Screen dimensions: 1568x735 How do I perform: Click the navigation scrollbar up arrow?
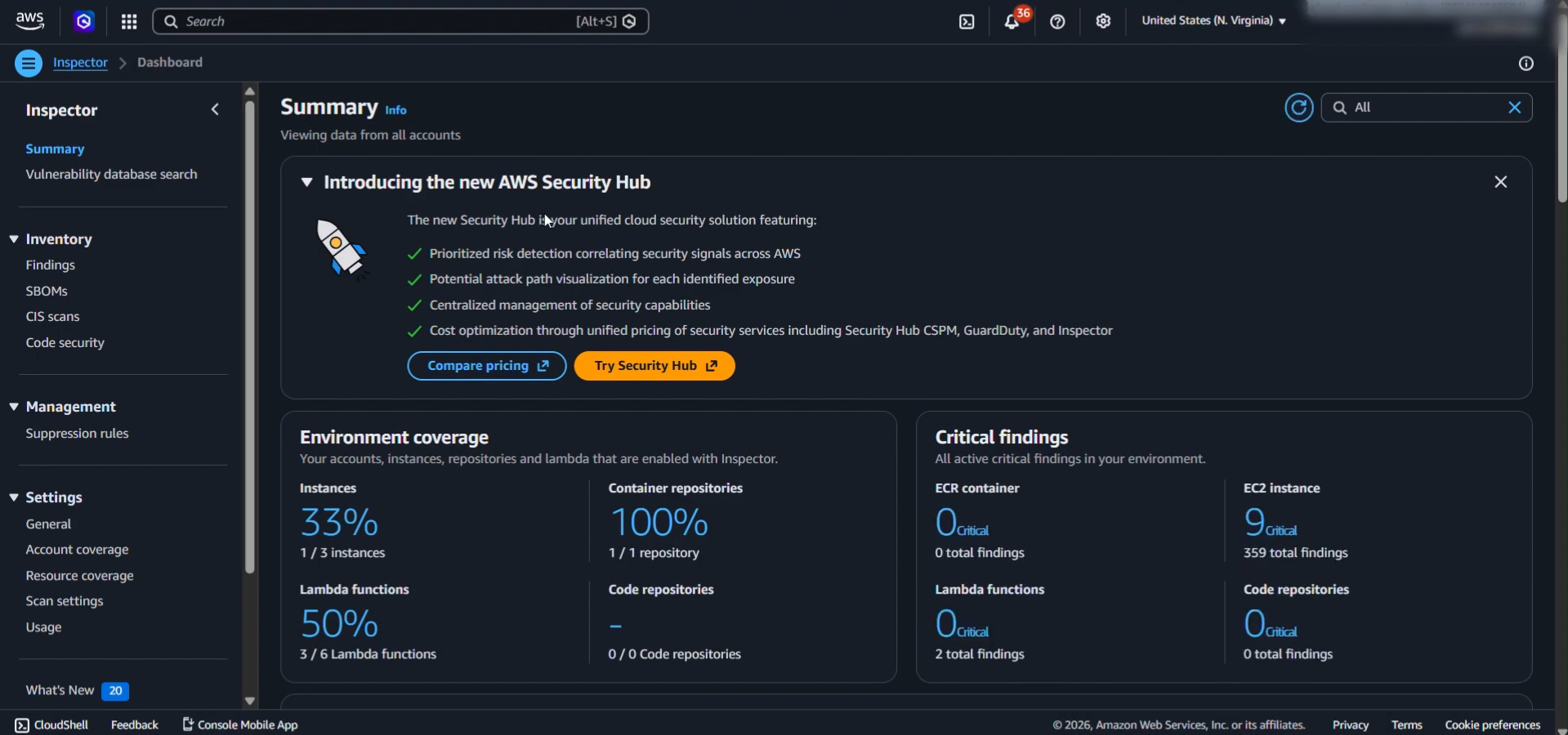(x=250, y=91)
